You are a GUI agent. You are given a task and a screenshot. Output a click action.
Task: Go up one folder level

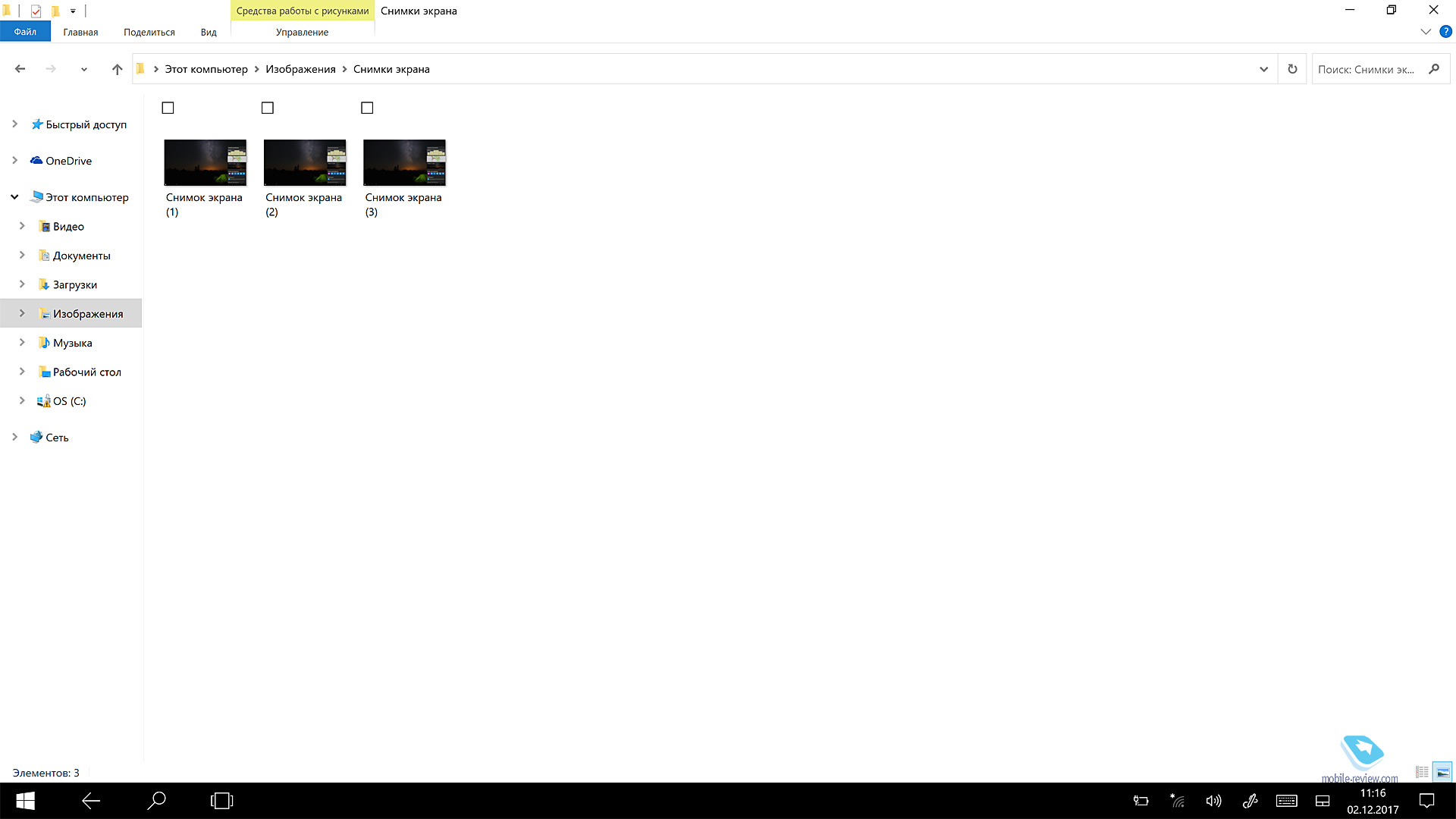click(x=117, y=69)
